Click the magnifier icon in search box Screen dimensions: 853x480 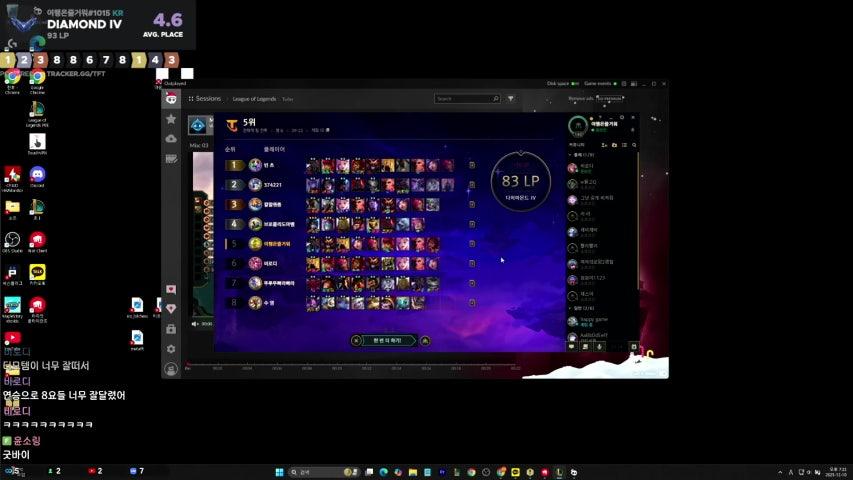coord(496,99)
